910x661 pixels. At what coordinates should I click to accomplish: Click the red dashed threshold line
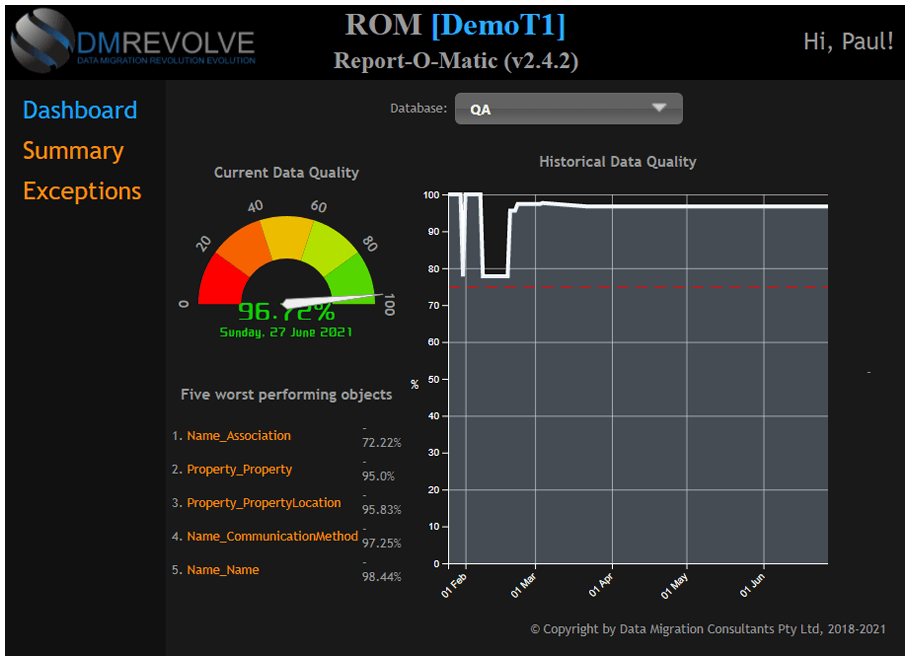coord(640,287)
